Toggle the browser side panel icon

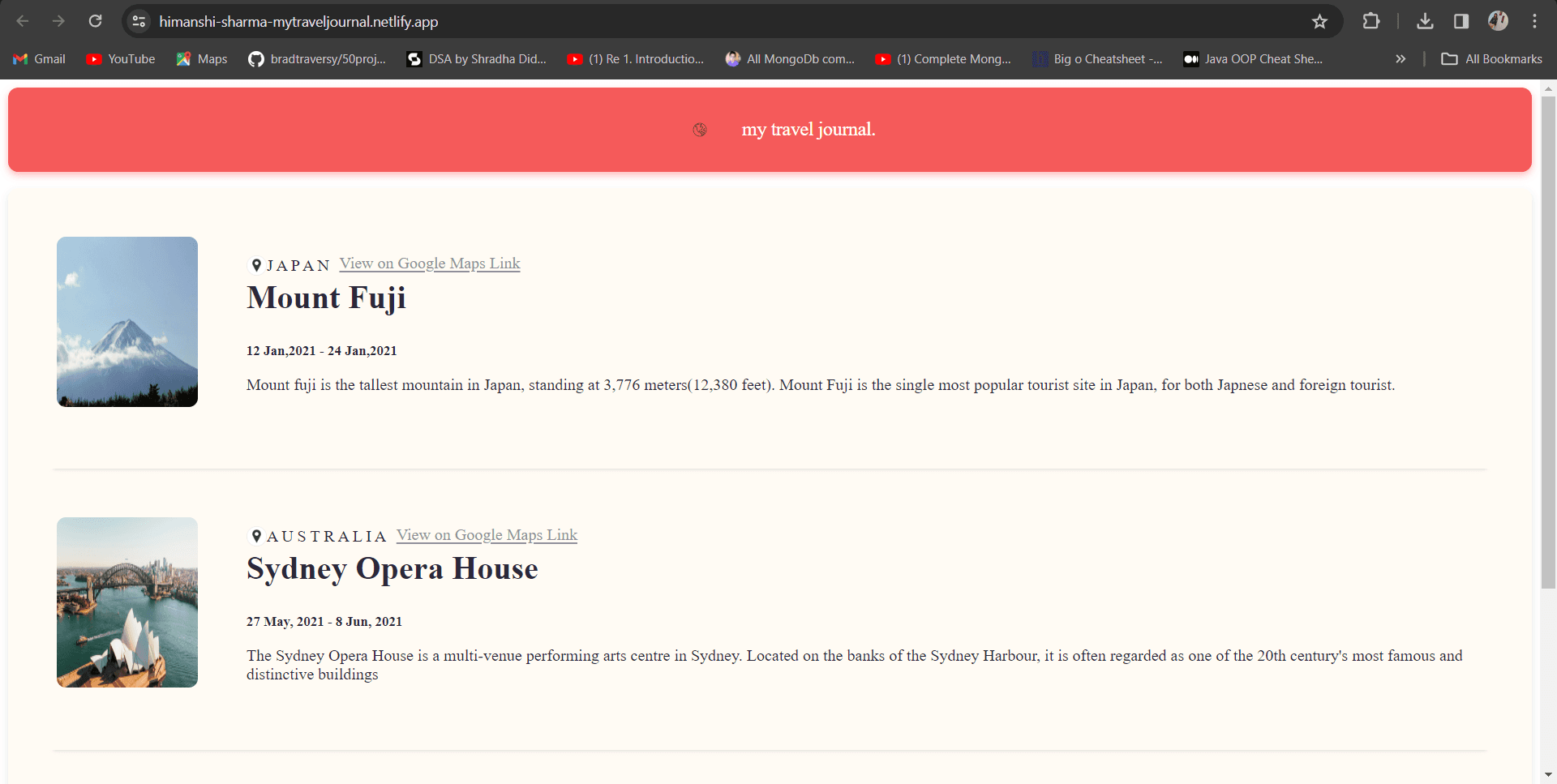coord(1461,21)
